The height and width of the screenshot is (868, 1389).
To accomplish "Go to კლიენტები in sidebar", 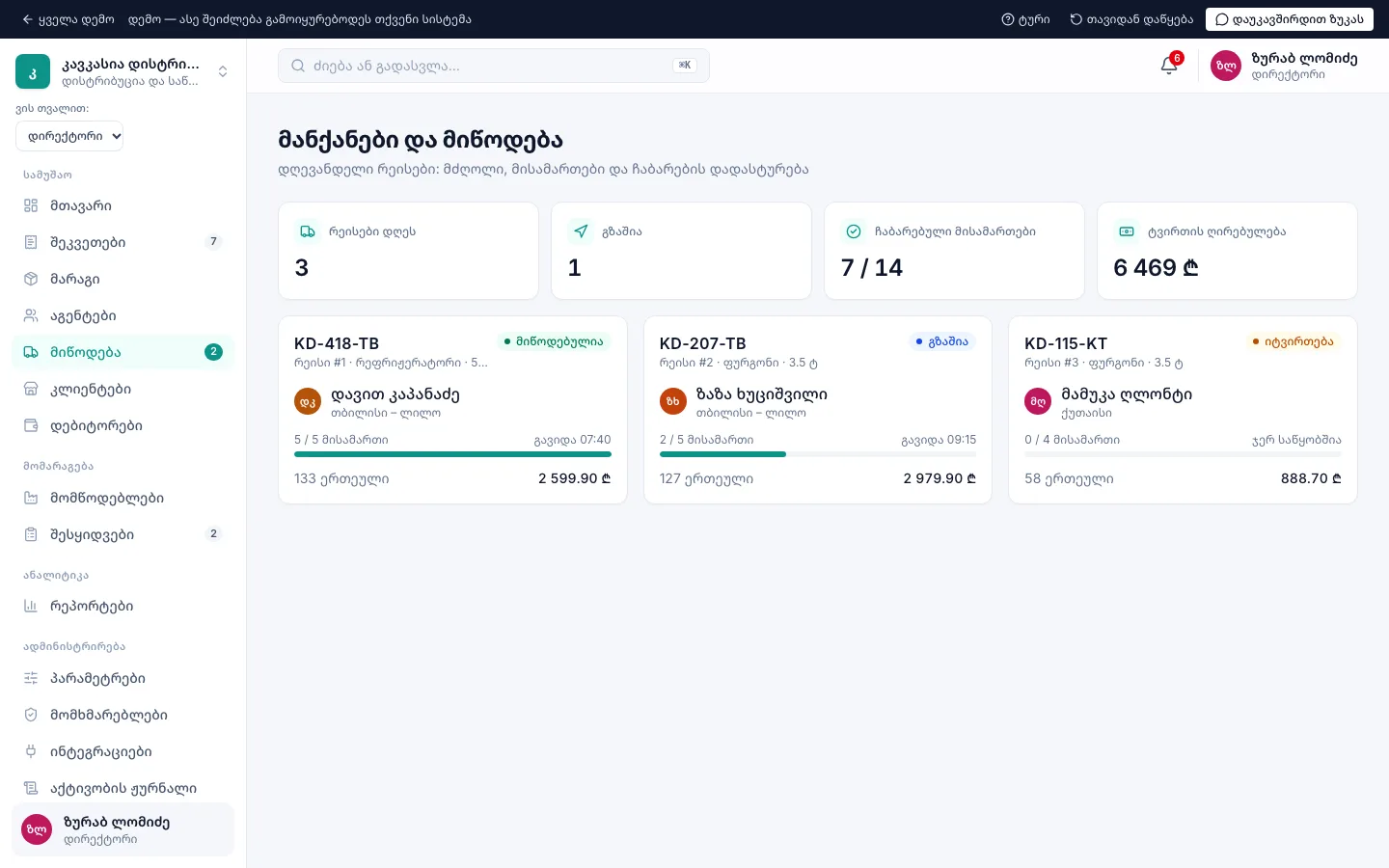I will (123, 389).
